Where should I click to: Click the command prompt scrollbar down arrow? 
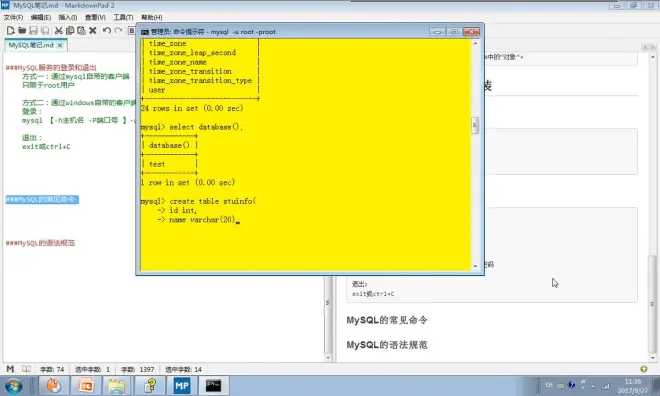click(475, 266)
